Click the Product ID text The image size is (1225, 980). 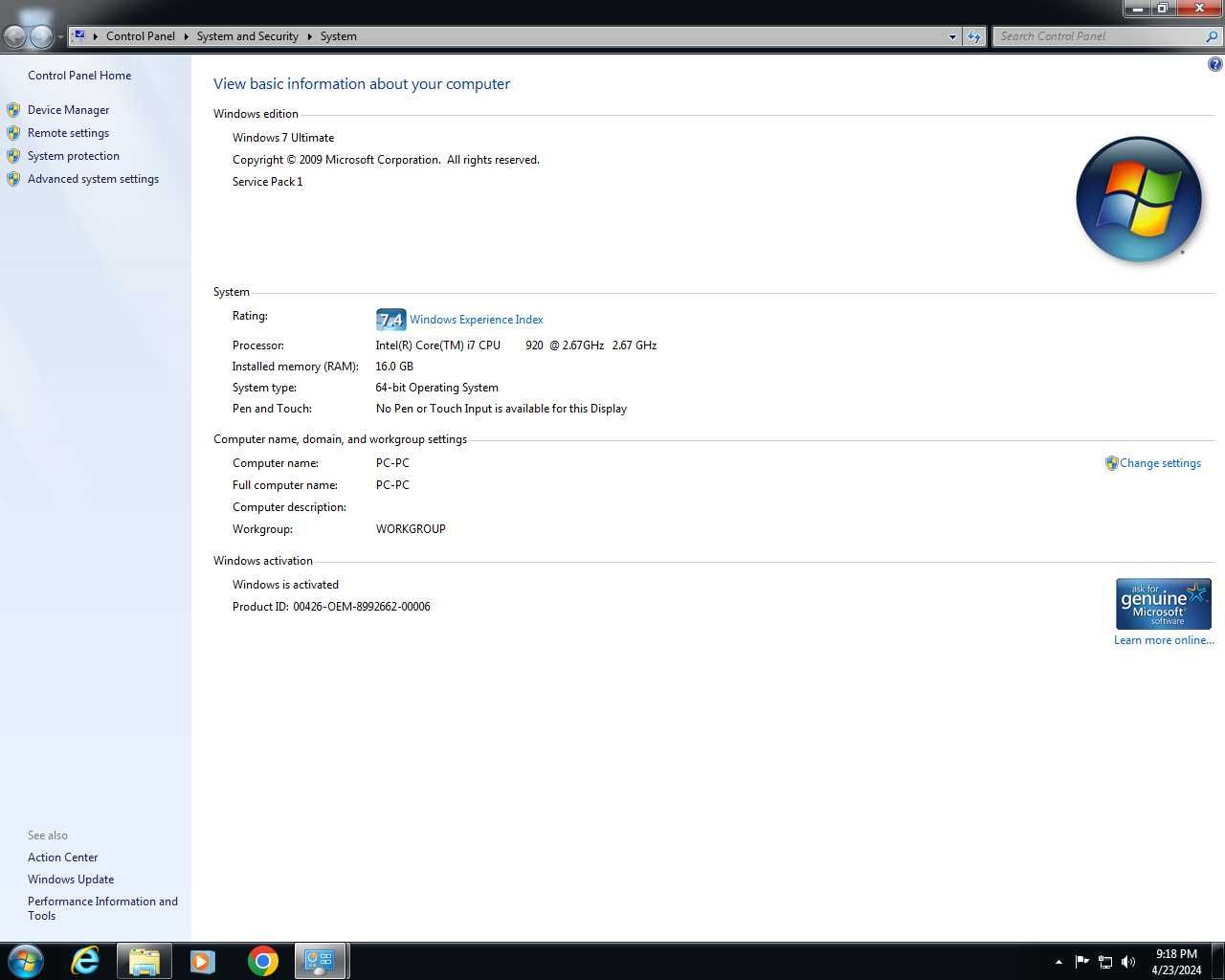click(331, 607)
